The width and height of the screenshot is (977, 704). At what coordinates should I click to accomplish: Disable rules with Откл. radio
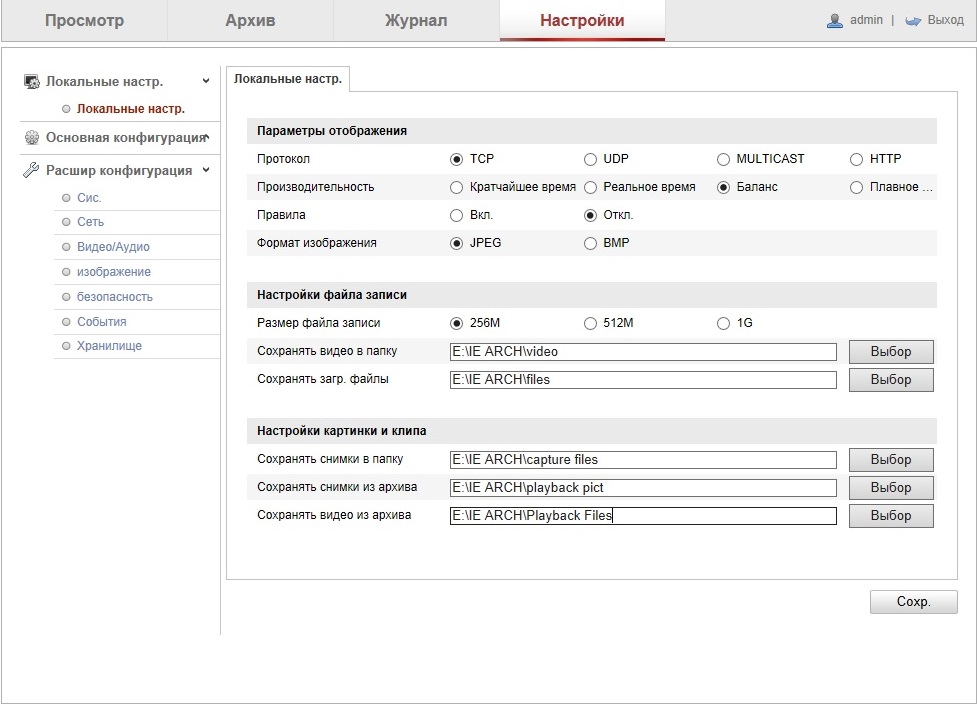(x=590, y=216)
